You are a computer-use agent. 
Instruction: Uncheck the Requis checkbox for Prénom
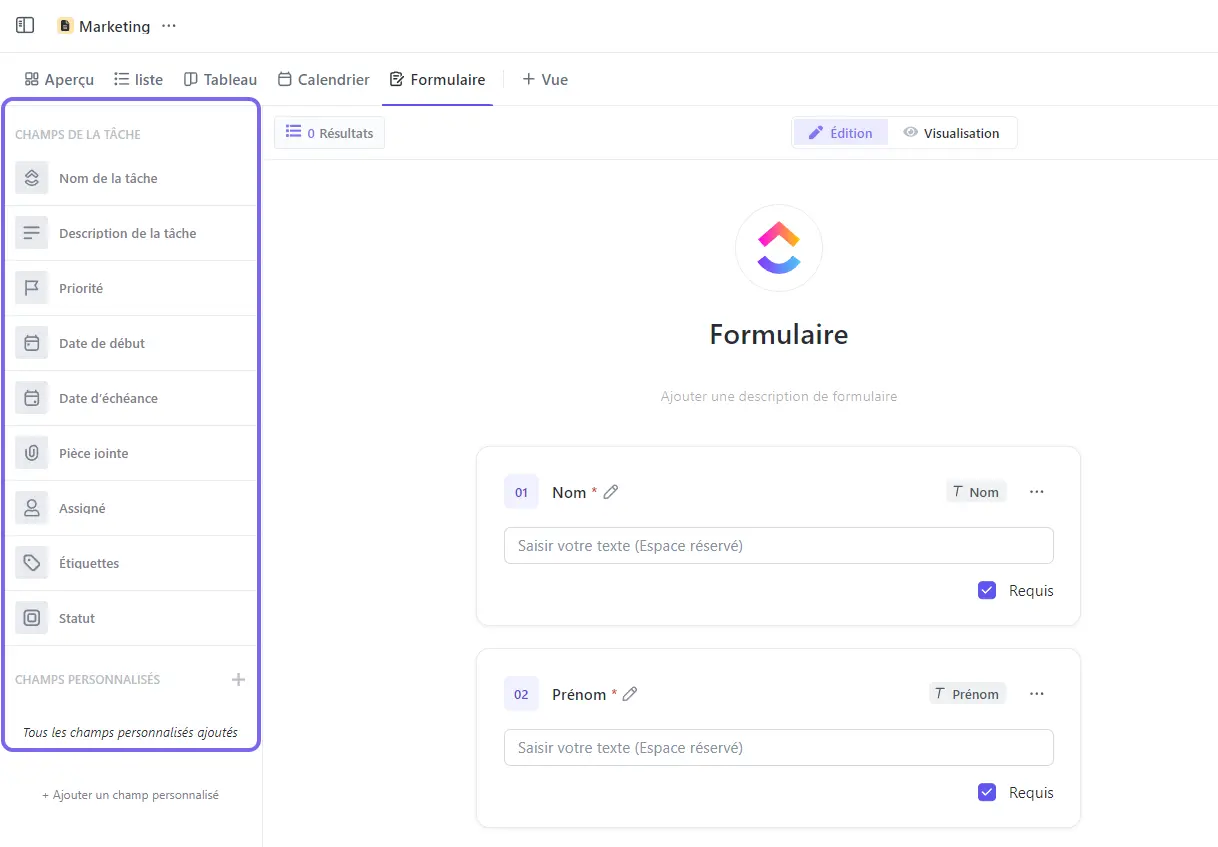pyautogui.click(x=987, y=792)
